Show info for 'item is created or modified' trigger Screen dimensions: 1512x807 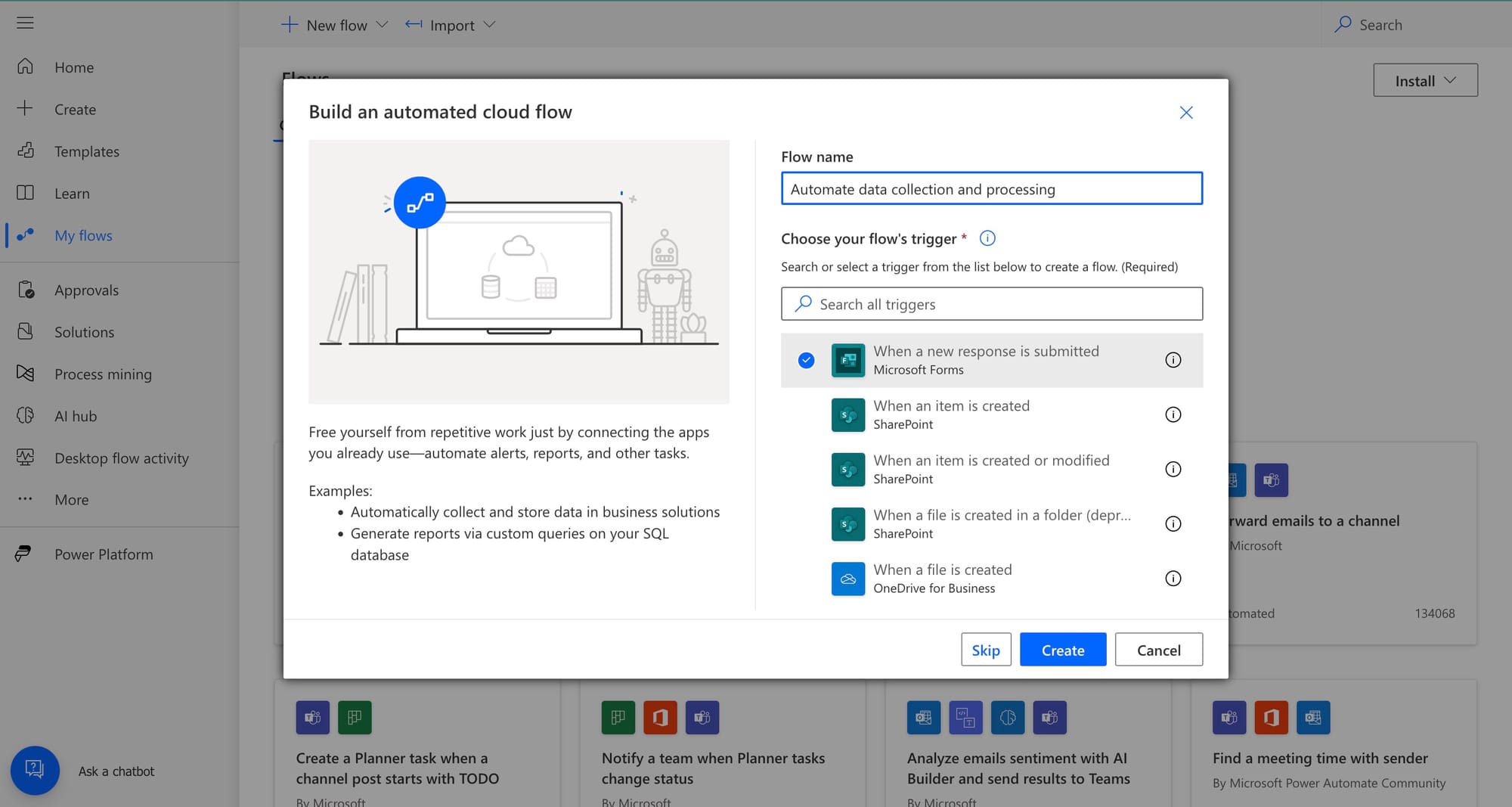tap(1173, 469)
